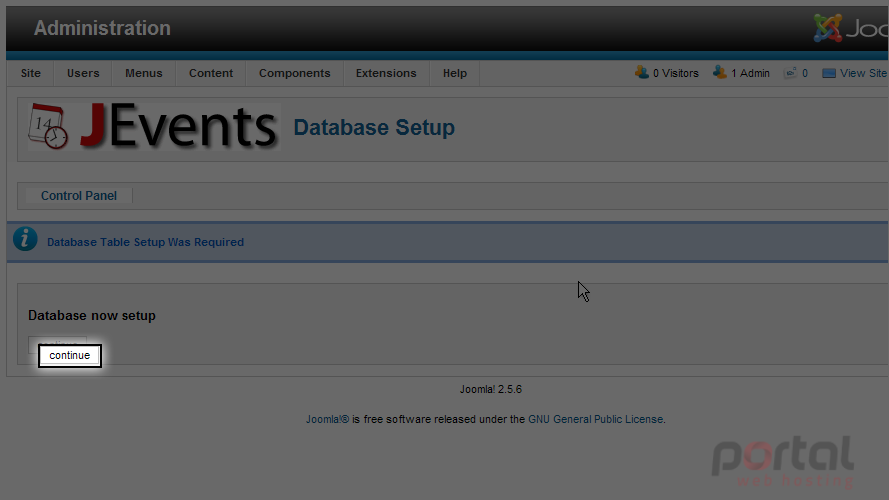The height and width of the screenshot is (500, 889).
Task: Click the blue info icon
Action: [x=25, y=239]
